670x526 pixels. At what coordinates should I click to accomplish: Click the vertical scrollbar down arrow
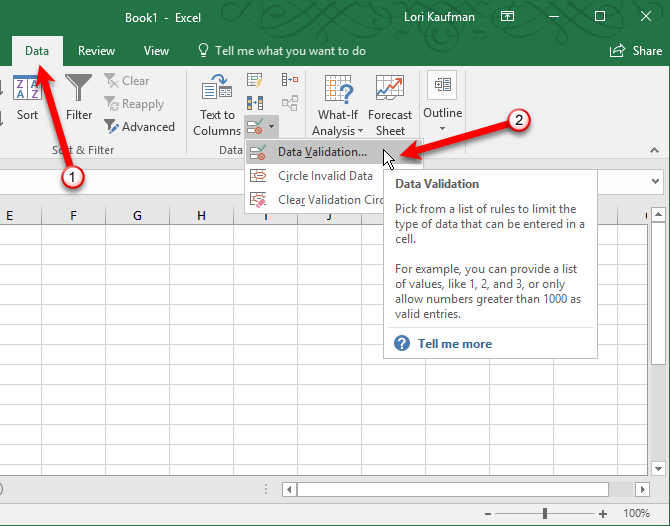657,467
